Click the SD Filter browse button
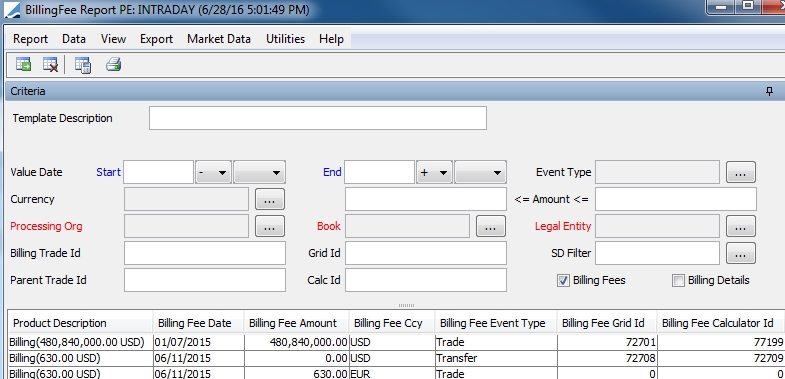Viewport: 785px width, 379px height. 740,253
